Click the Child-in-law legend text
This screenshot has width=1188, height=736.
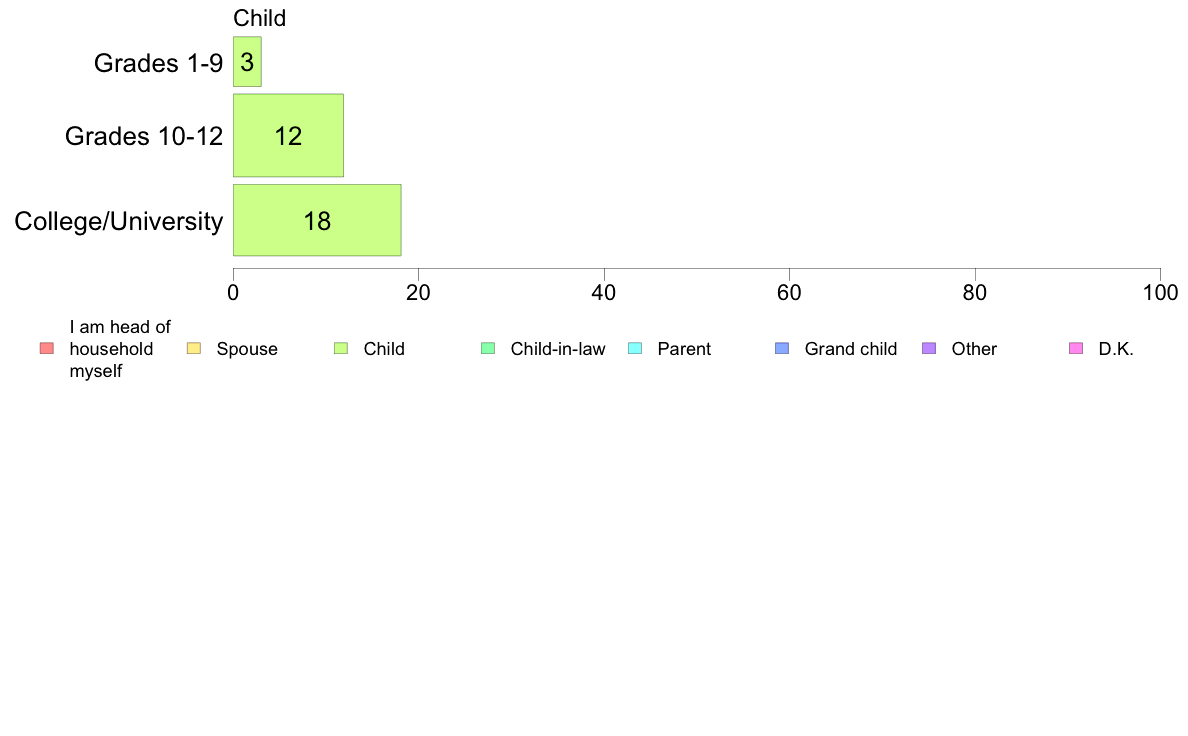pyautogui.click(x=558, y=349)
